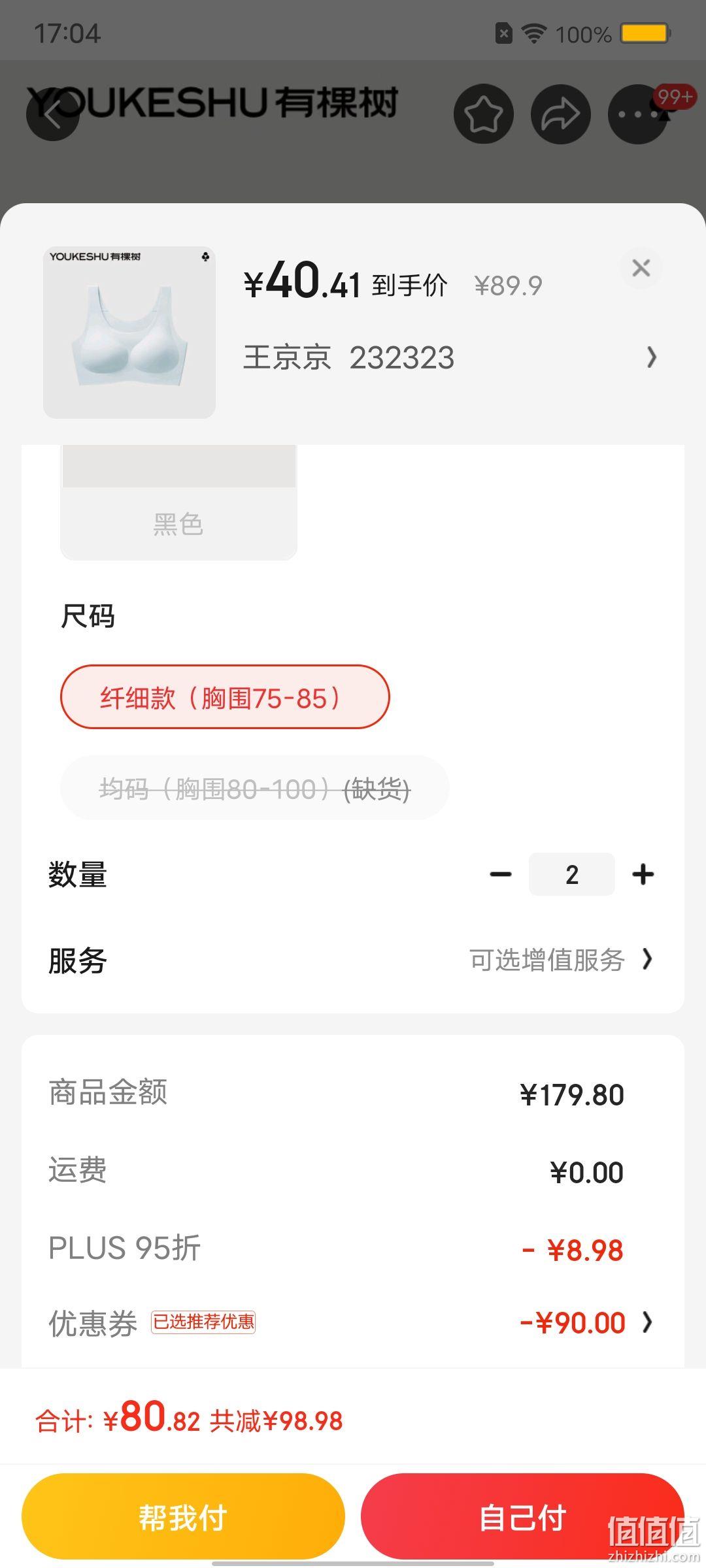This screenshot has height=1568, width=706.
Task: Tap the 已选推荐优惠 tag
Action: pos(203,1322)
